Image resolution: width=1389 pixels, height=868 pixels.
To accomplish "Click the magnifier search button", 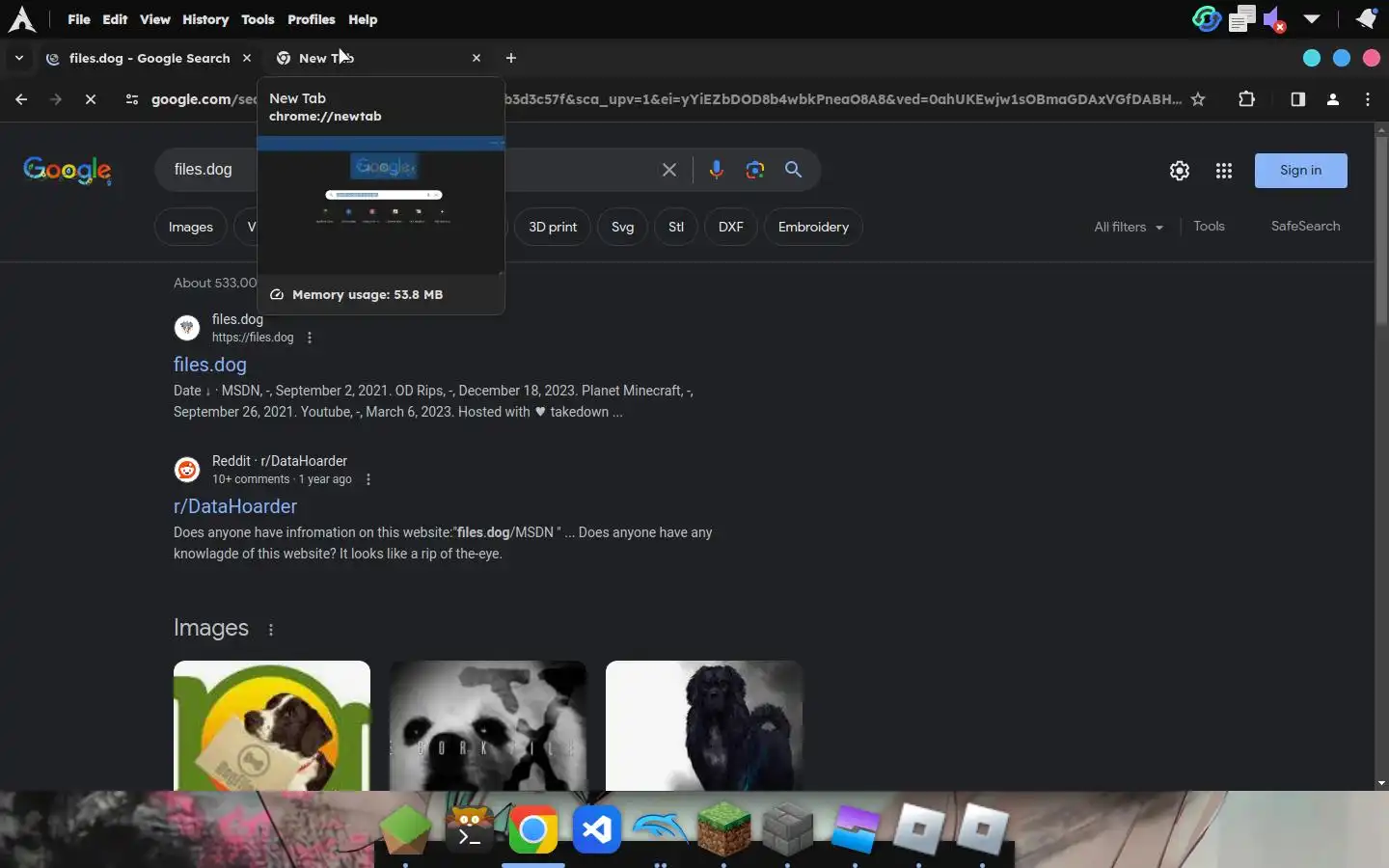I will (x=794, y=170).
